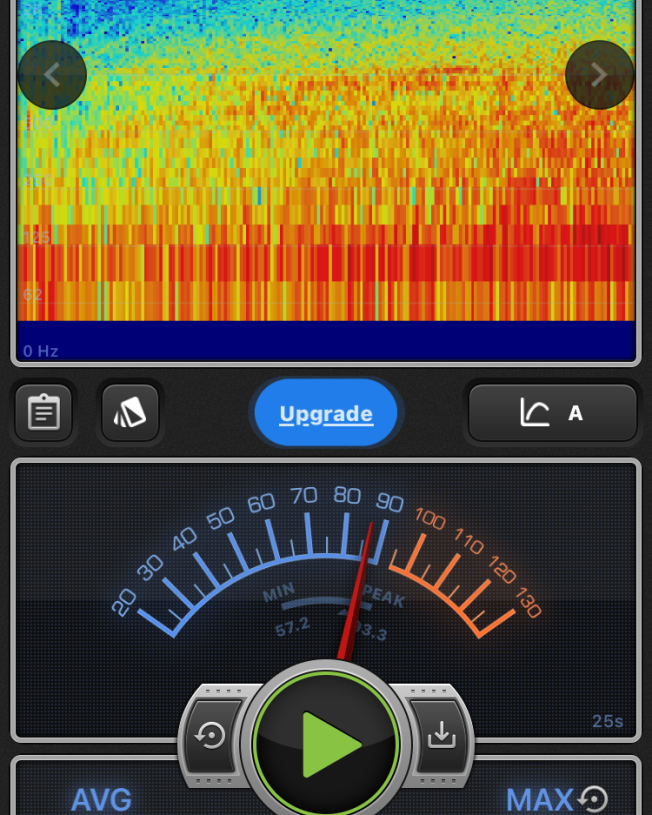Click the Upgrade button

(326, 413)
